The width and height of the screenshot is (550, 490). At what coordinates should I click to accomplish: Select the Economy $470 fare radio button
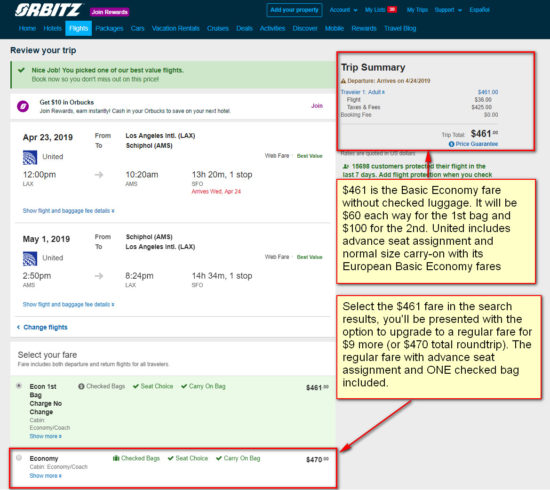click(x=19, y=458)
